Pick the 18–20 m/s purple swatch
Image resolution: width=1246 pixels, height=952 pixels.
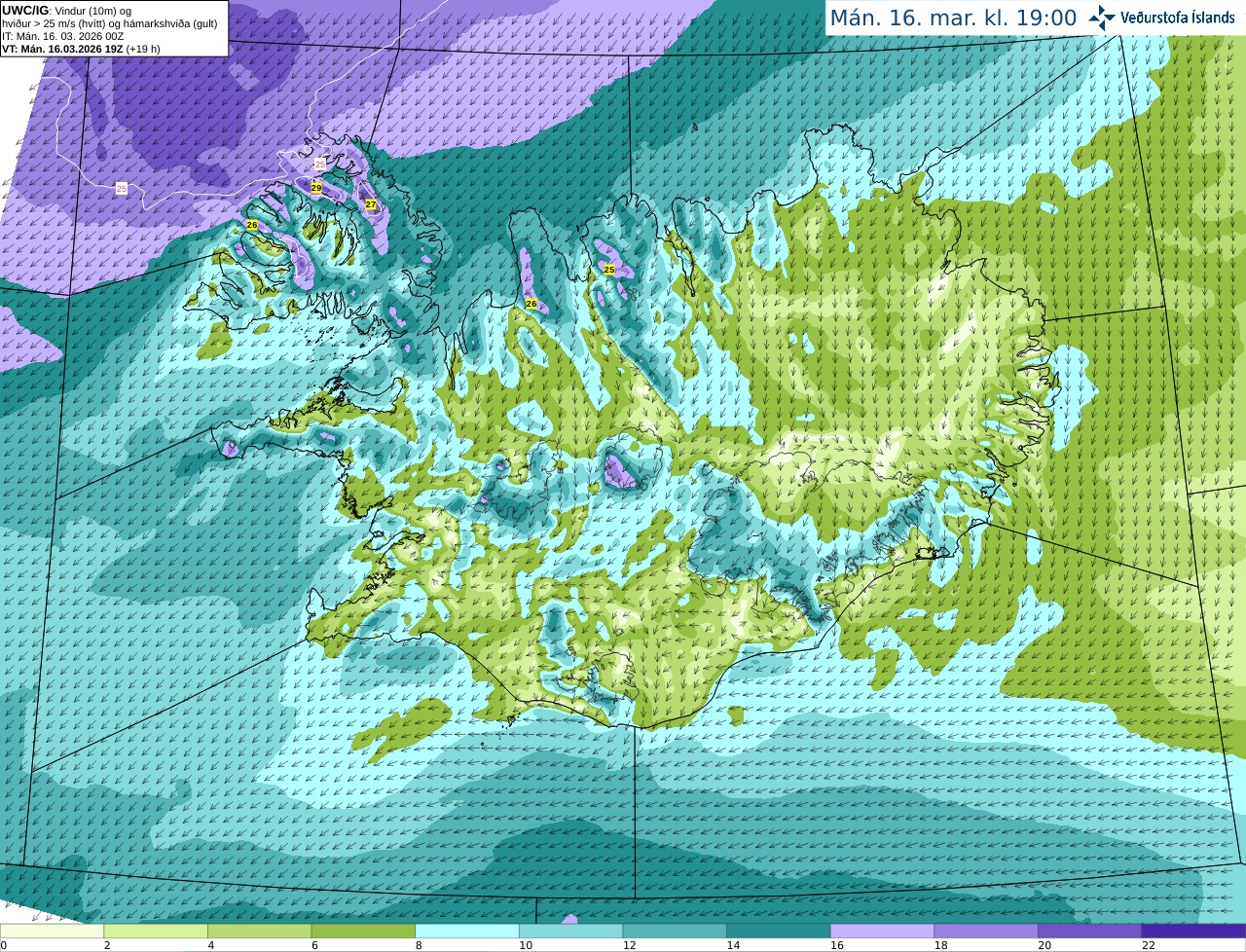(x=986, y=931)
